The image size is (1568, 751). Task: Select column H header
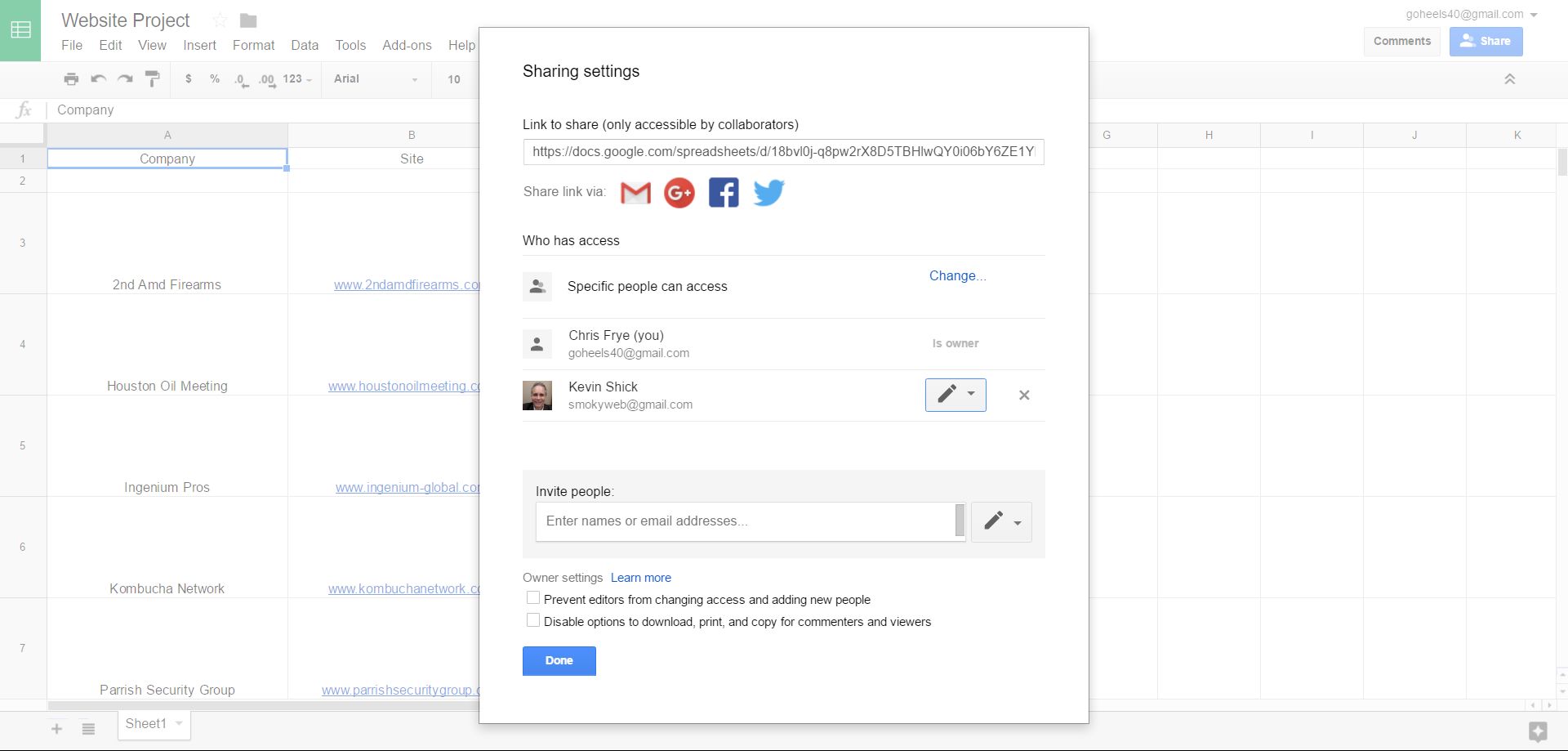click(1209, 135)
